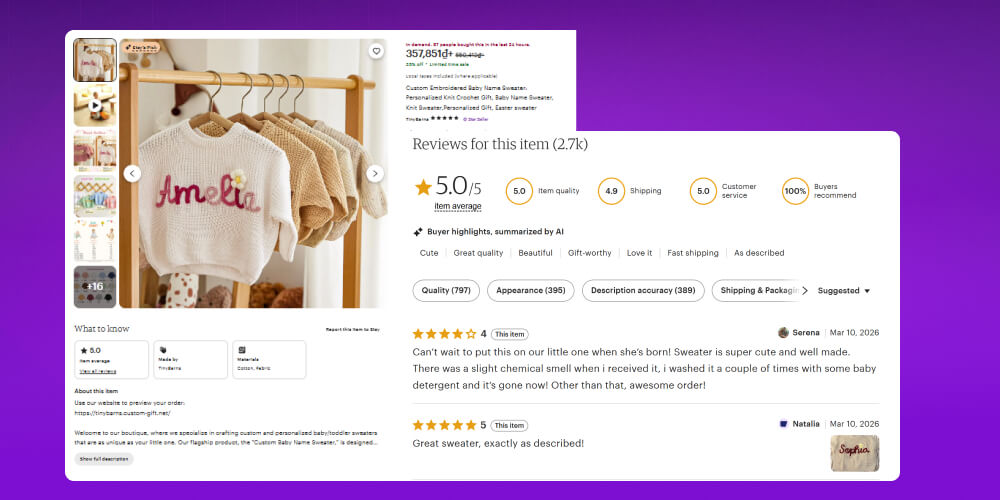Open the Suggested sort dropdown

pos(844,291)
